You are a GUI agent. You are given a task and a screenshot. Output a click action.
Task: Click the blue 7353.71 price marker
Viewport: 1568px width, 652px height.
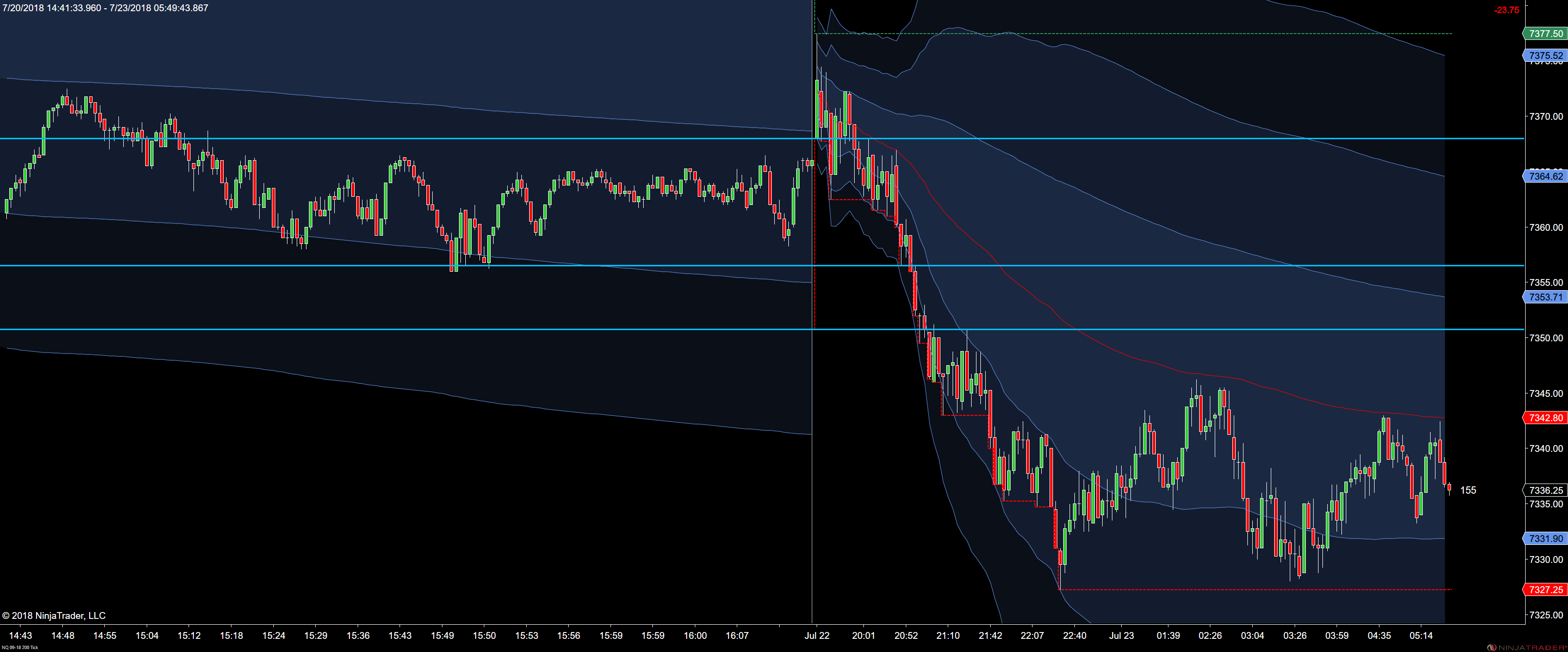(1545, 297)
